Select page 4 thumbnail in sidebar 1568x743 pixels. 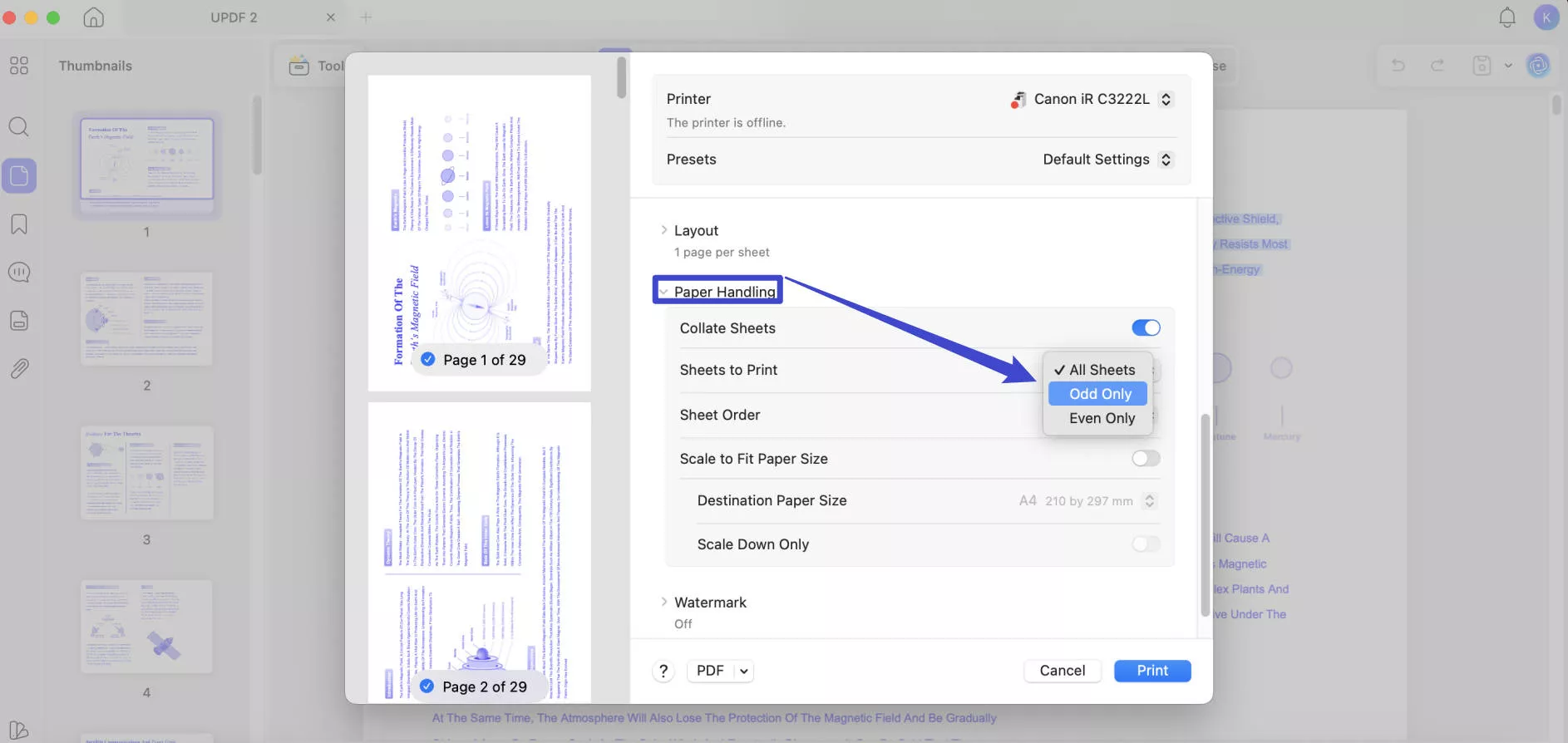click(x=147, y=627)
